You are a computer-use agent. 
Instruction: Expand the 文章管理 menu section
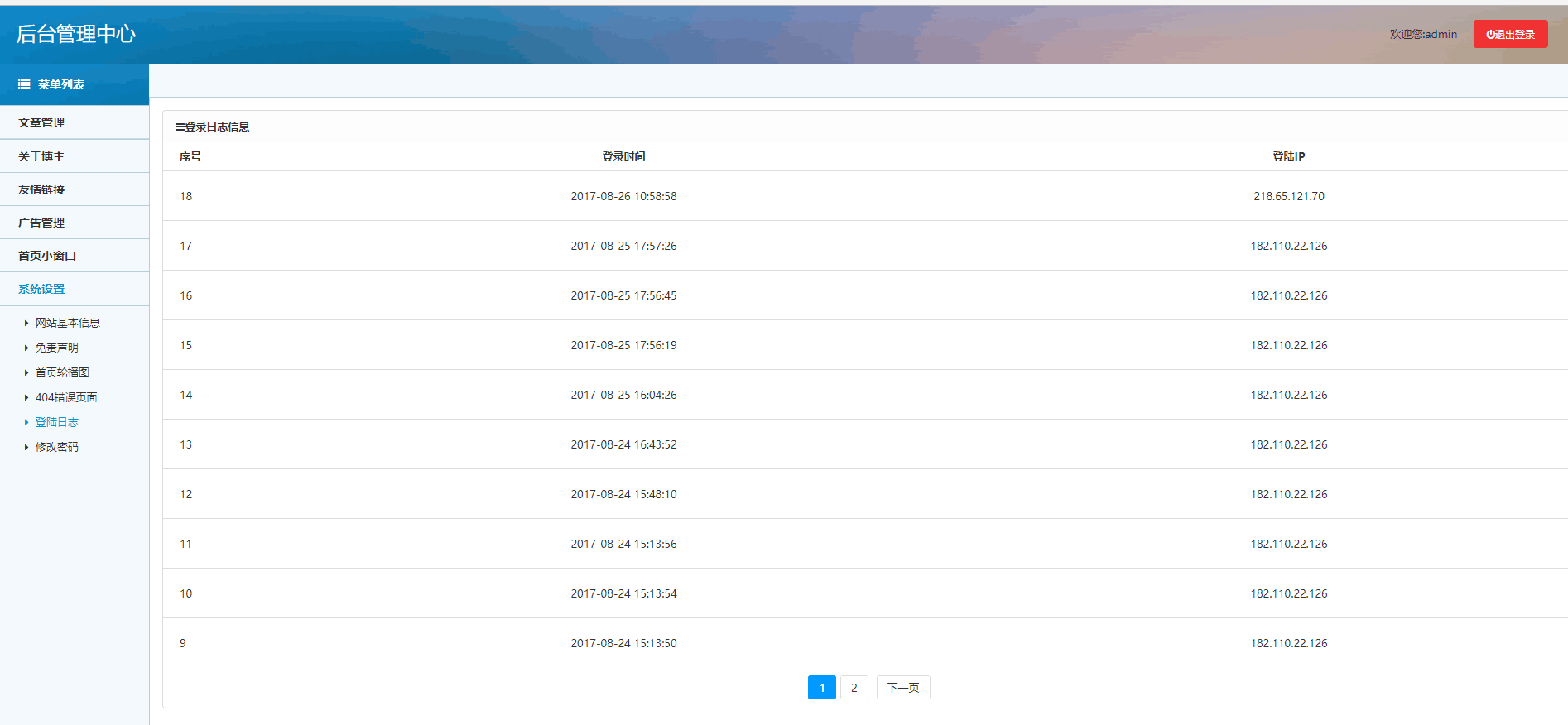coord(41,122)
